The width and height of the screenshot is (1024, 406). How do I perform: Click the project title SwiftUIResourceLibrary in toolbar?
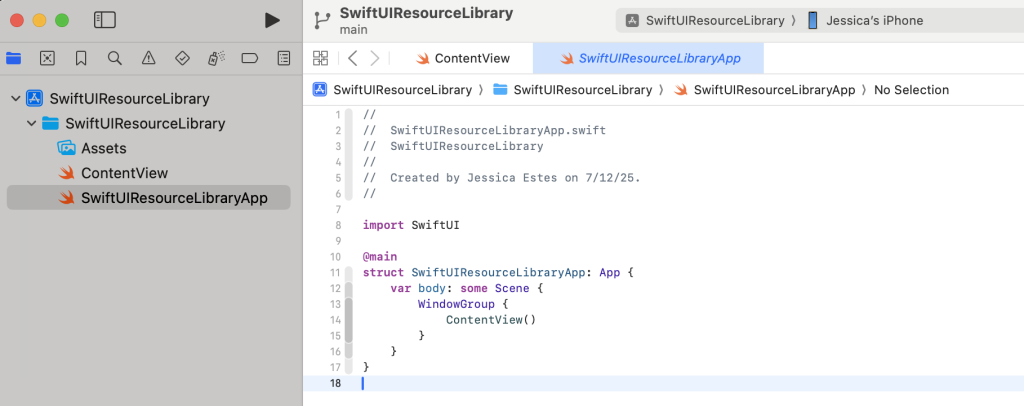point(426,13)
